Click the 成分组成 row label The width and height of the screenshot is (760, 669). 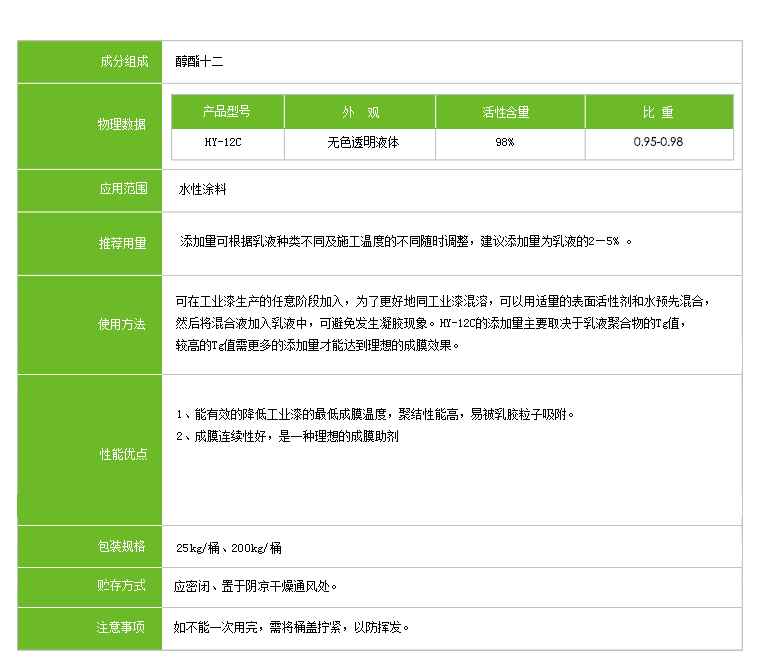click(122, 62)
